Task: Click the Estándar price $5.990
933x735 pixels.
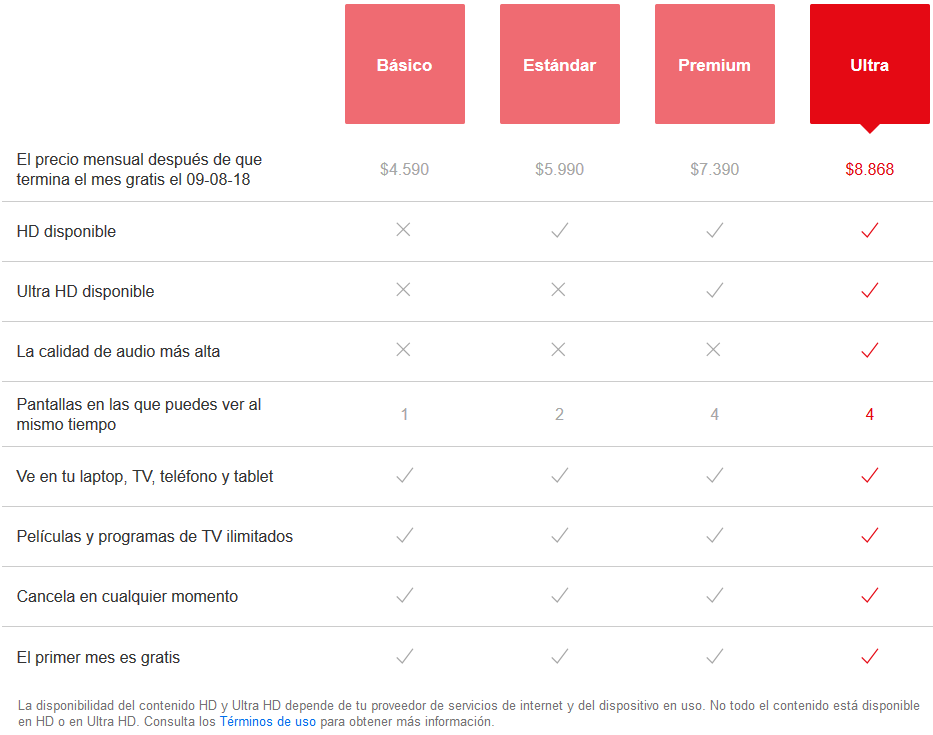Action: [x=559, y=169]
